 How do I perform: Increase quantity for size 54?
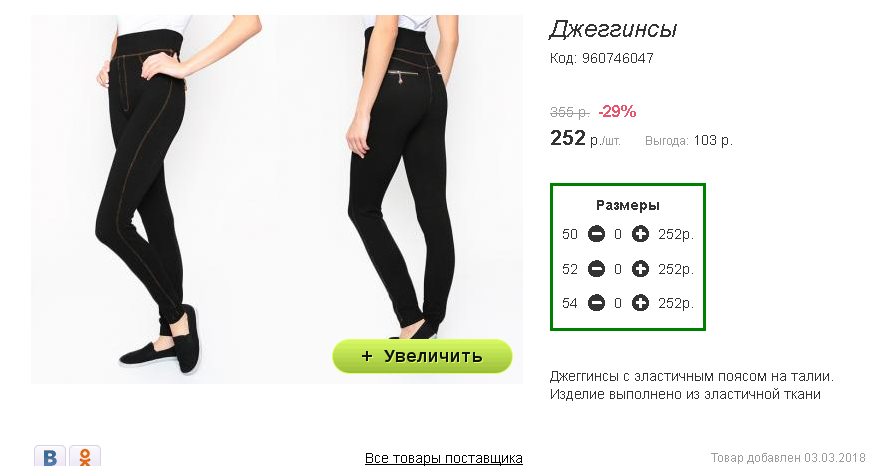coord(640,303)
